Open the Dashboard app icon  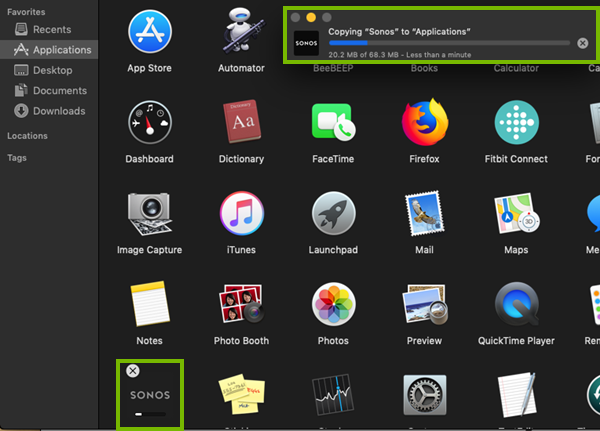pyautogui.click(x=150, y=122)
